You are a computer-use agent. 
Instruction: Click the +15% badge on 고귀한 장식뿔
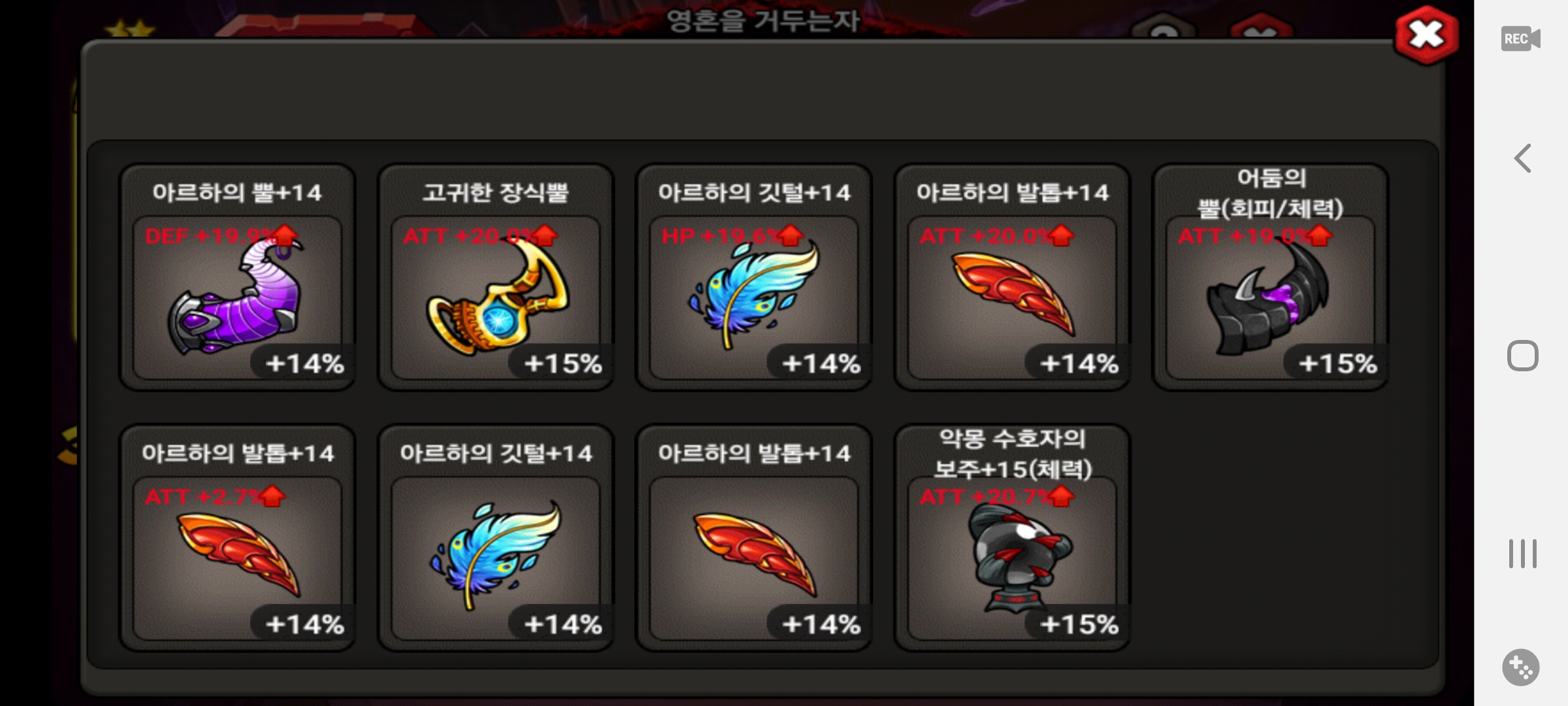click(563, 363)
